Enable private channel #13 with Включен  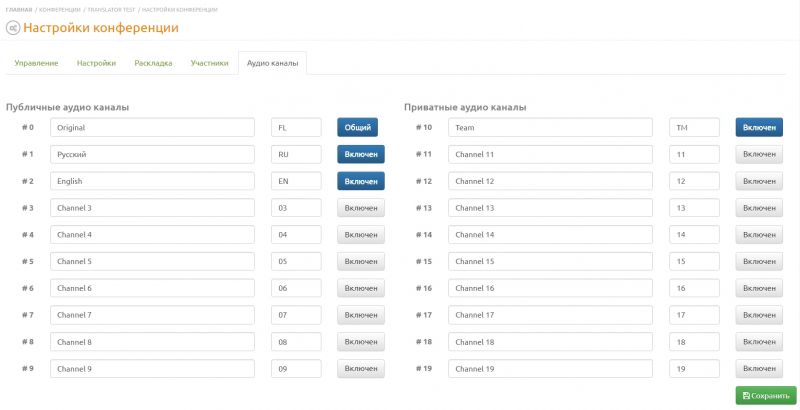tap(759, 208)
